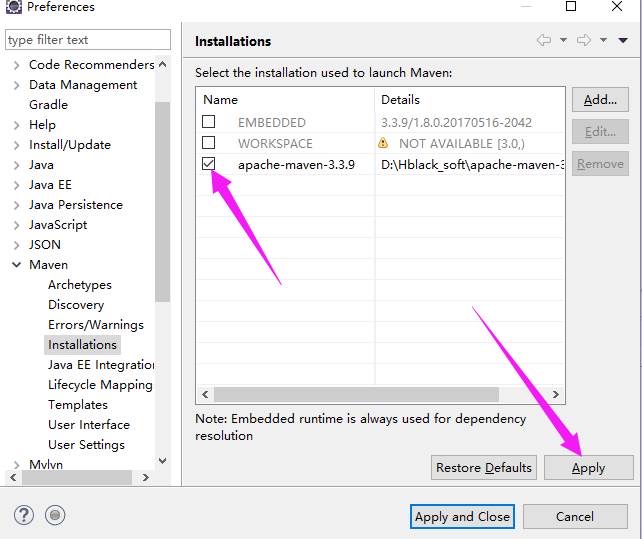642x539 pixels.
Task: Click the warning icon next to NOT AVAILABLE
Action: (383, 143)
